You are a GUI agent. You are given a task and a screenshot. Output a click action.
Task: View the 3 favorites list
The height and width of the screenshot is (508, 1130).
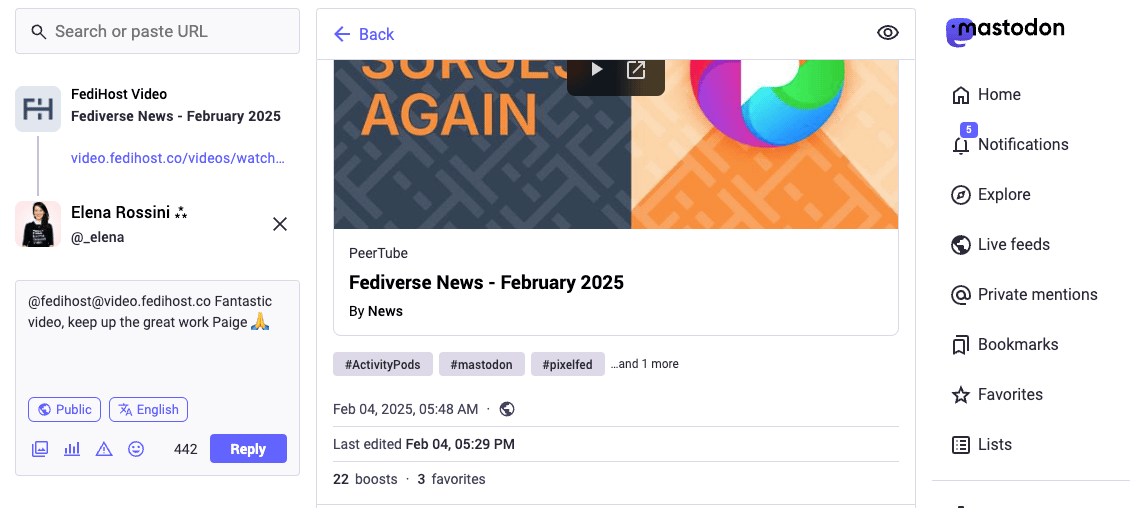click(451, 479)
